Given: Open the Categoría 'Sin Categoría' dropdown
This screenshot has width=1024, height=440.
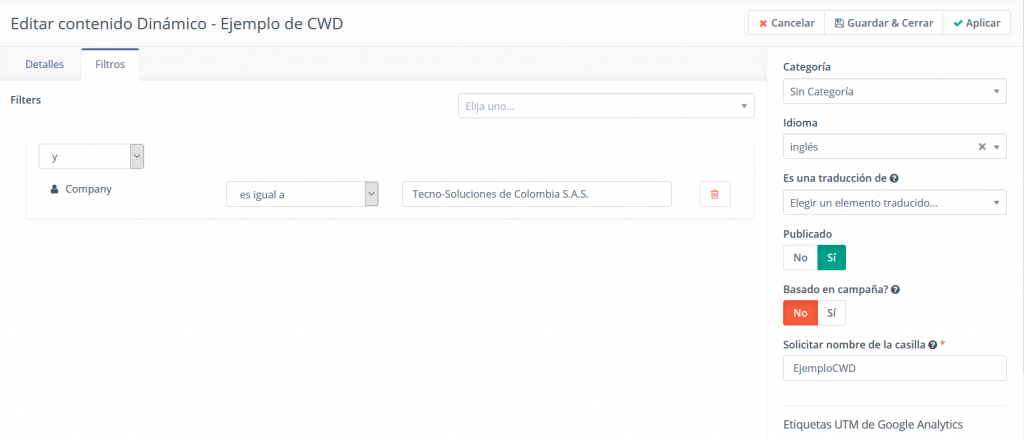Looking at the screenshot, I should tap(894, 92).
